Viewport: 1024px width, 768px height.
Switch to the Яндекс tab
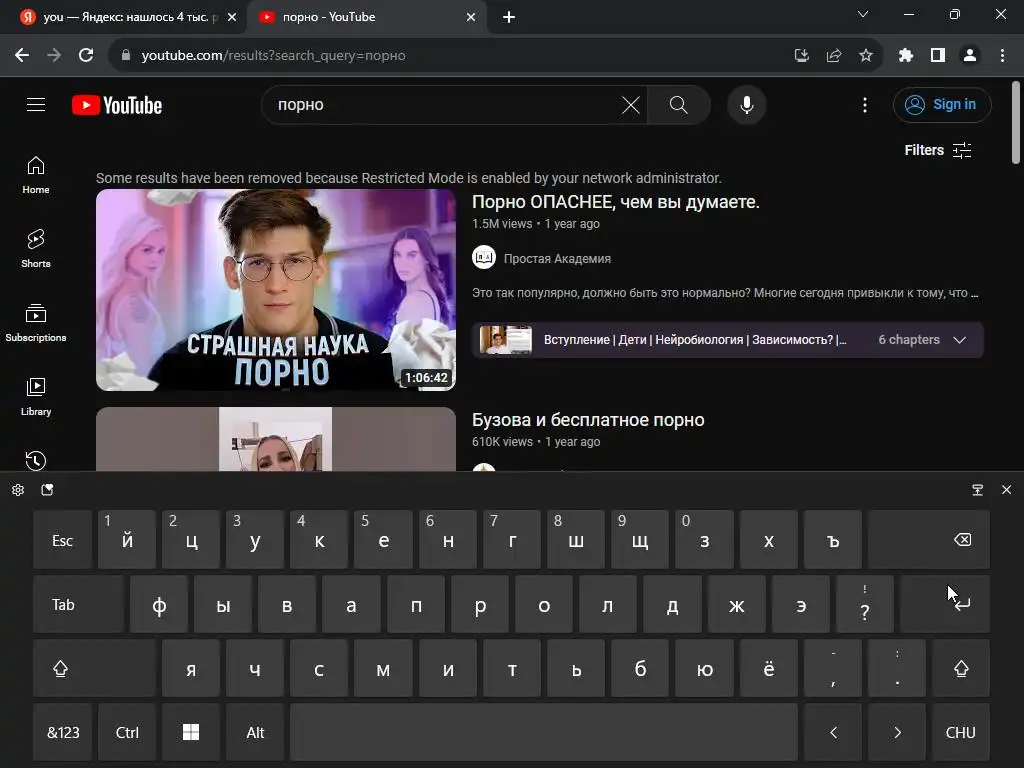click(124, 17)
